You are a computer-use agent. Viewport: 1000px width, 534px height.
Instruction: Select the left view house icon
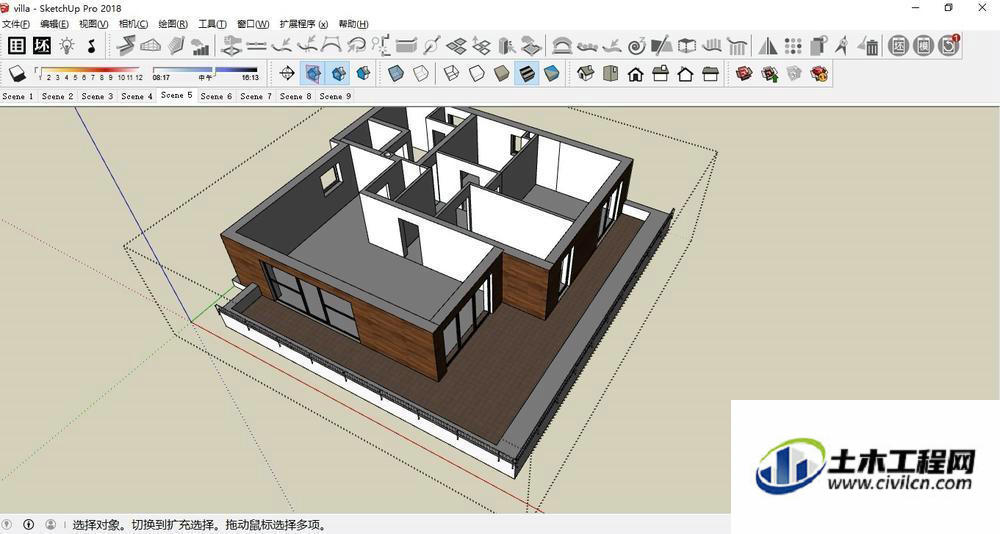pos(710,74)
